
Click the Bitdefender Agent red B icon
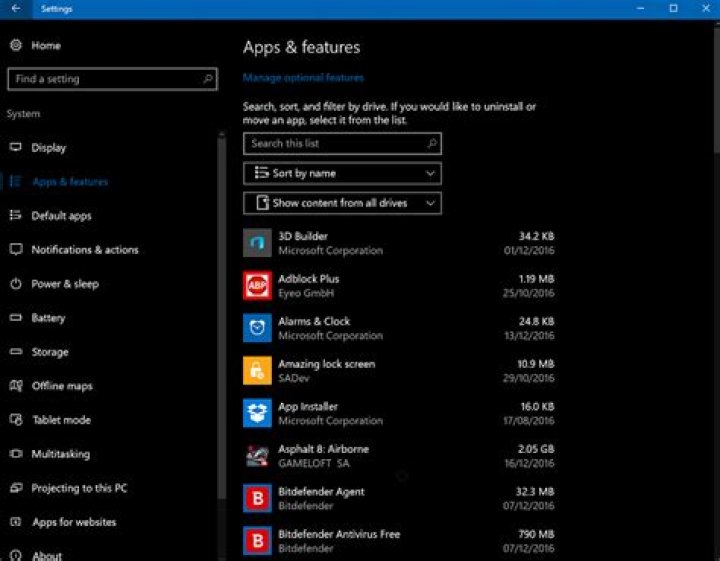[257, 498]
